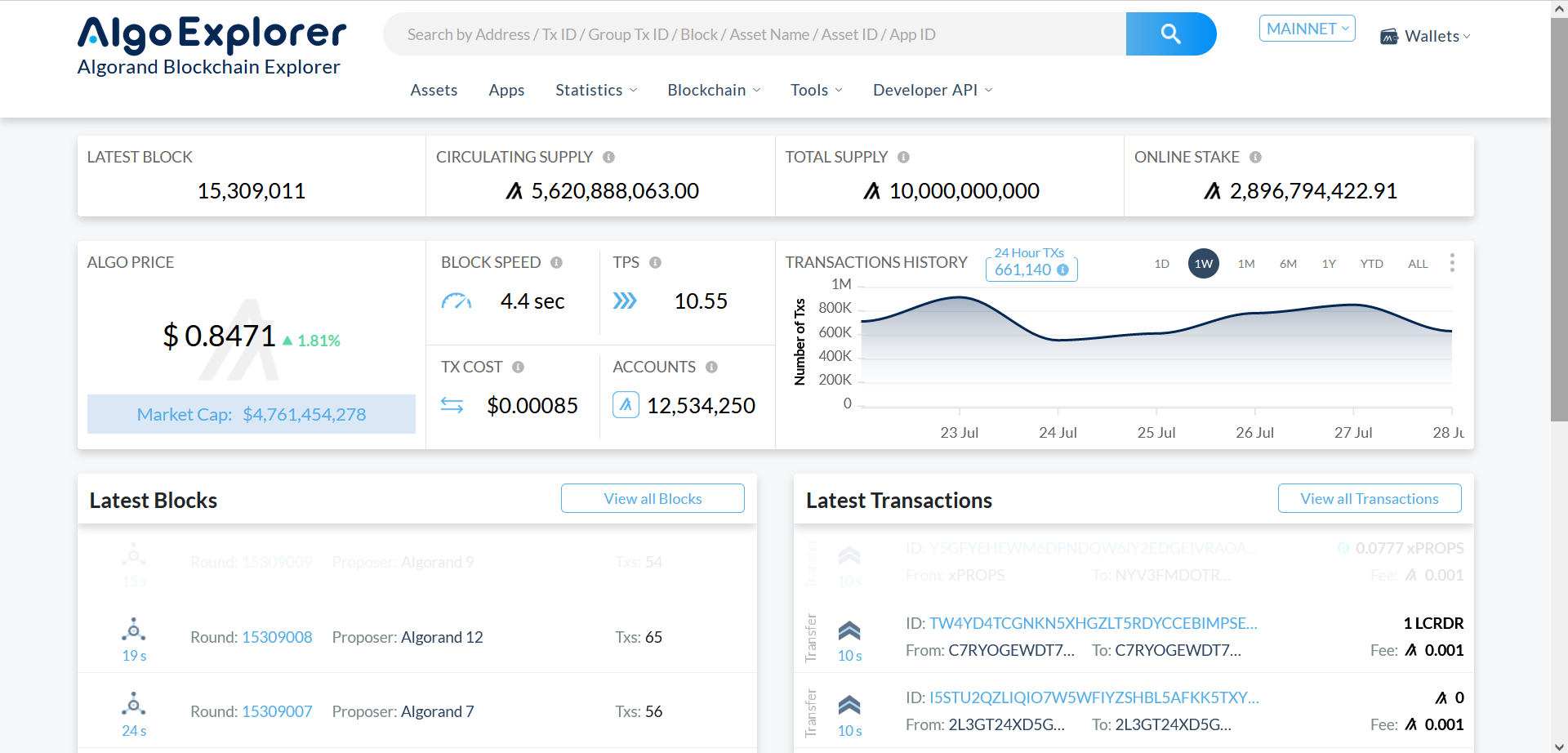Click the info icon next to Block Speed
Viewport: 1568px width, 753px height.
(556, 262)
